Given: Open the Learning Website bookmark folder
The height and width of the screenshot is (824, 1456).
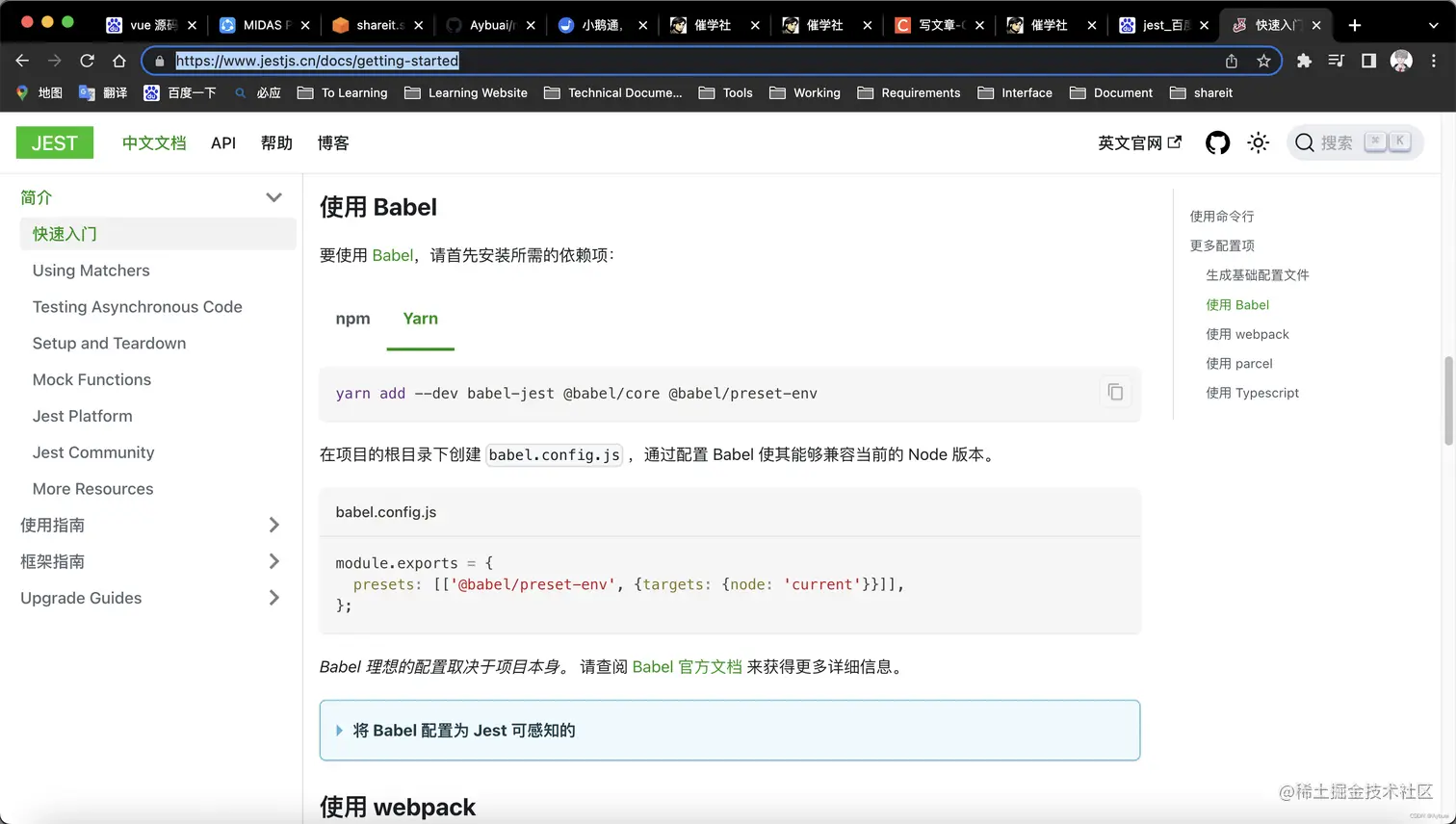Looking at the screenshot, I should point(466,92).
